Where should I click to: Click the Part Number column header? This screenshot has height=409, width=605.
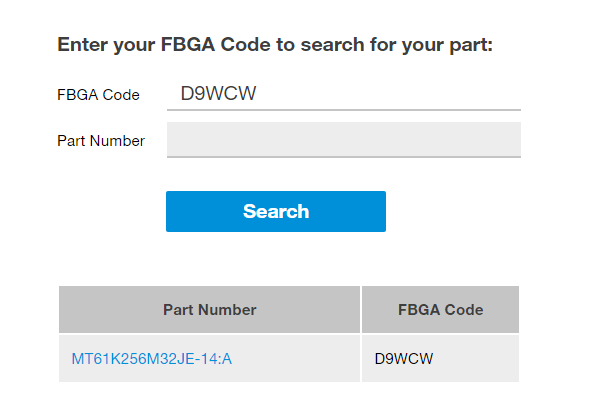(209, 310)
